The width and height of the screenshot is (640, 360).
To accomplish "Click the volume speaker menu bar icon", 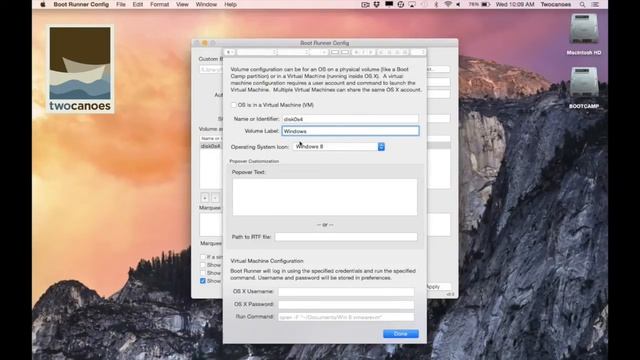I will pos(458,4).
